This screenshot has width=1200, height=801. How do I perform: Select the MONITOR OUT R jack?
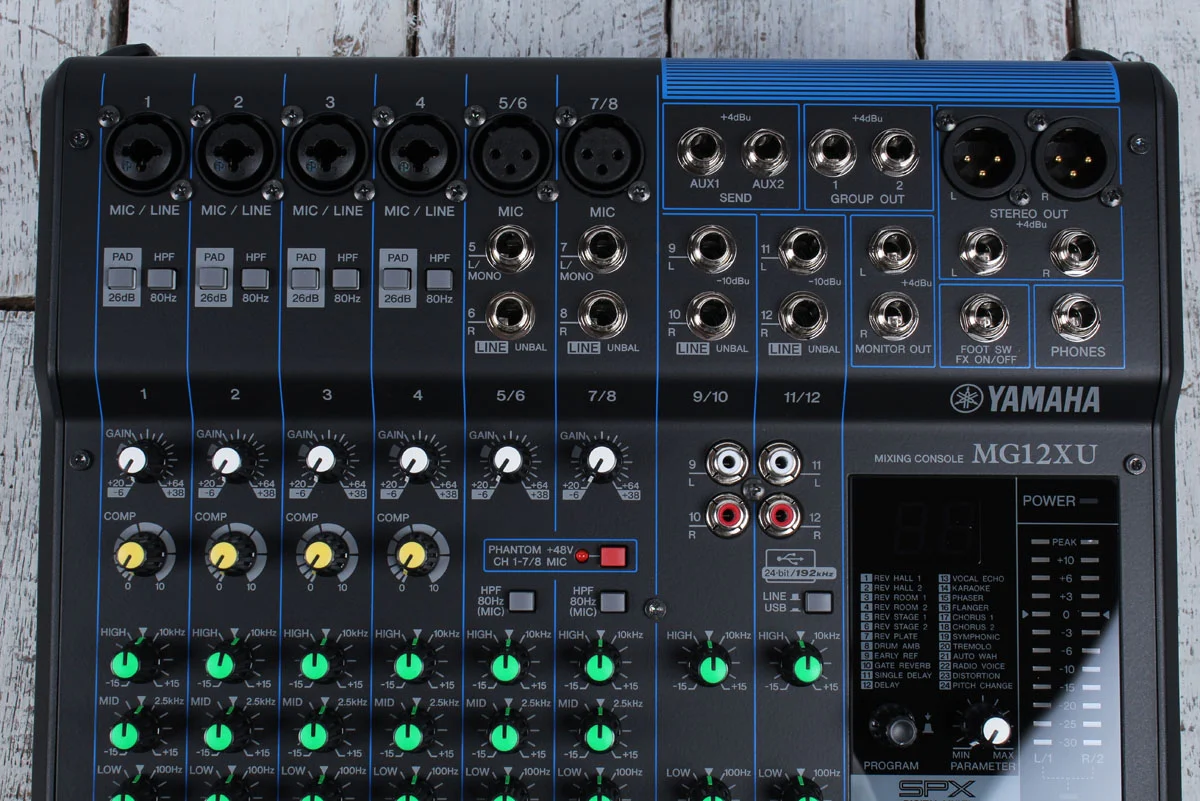(x=893, y=316)
